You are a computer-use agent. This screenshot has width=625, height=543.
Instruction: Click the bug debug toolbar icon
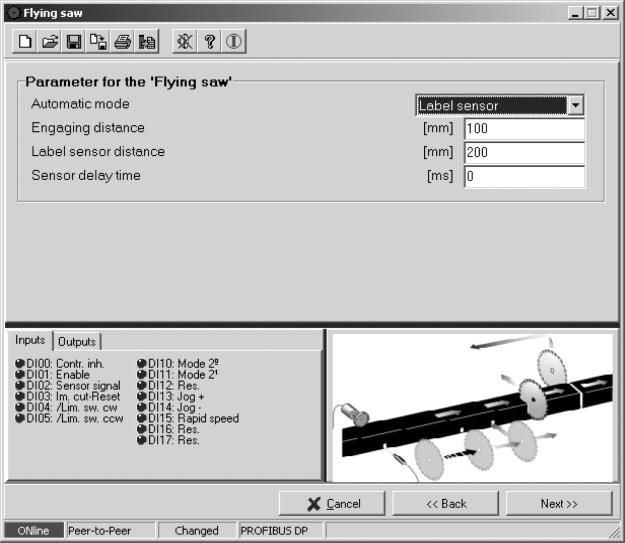coord(185,41)
